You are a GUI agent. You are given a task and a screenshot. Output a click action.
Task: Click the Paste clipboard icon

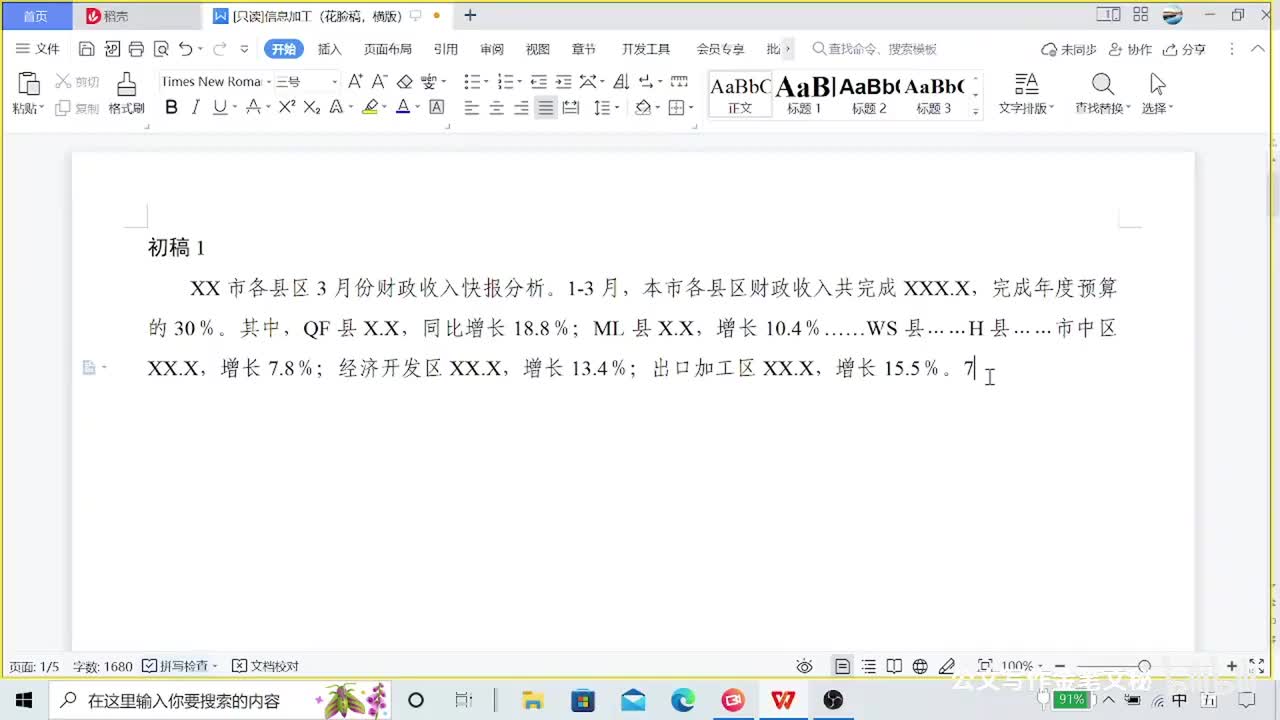(x=28, y=84)
